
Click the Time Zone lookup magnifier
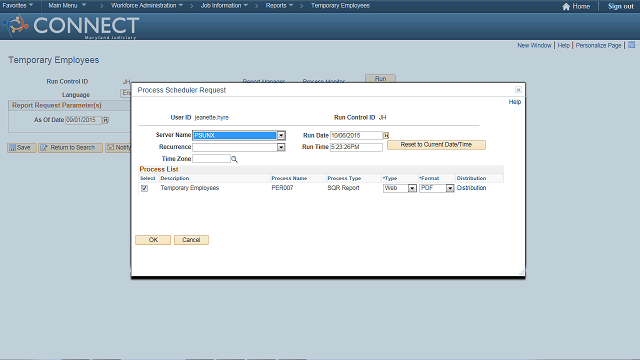(234, 159)
